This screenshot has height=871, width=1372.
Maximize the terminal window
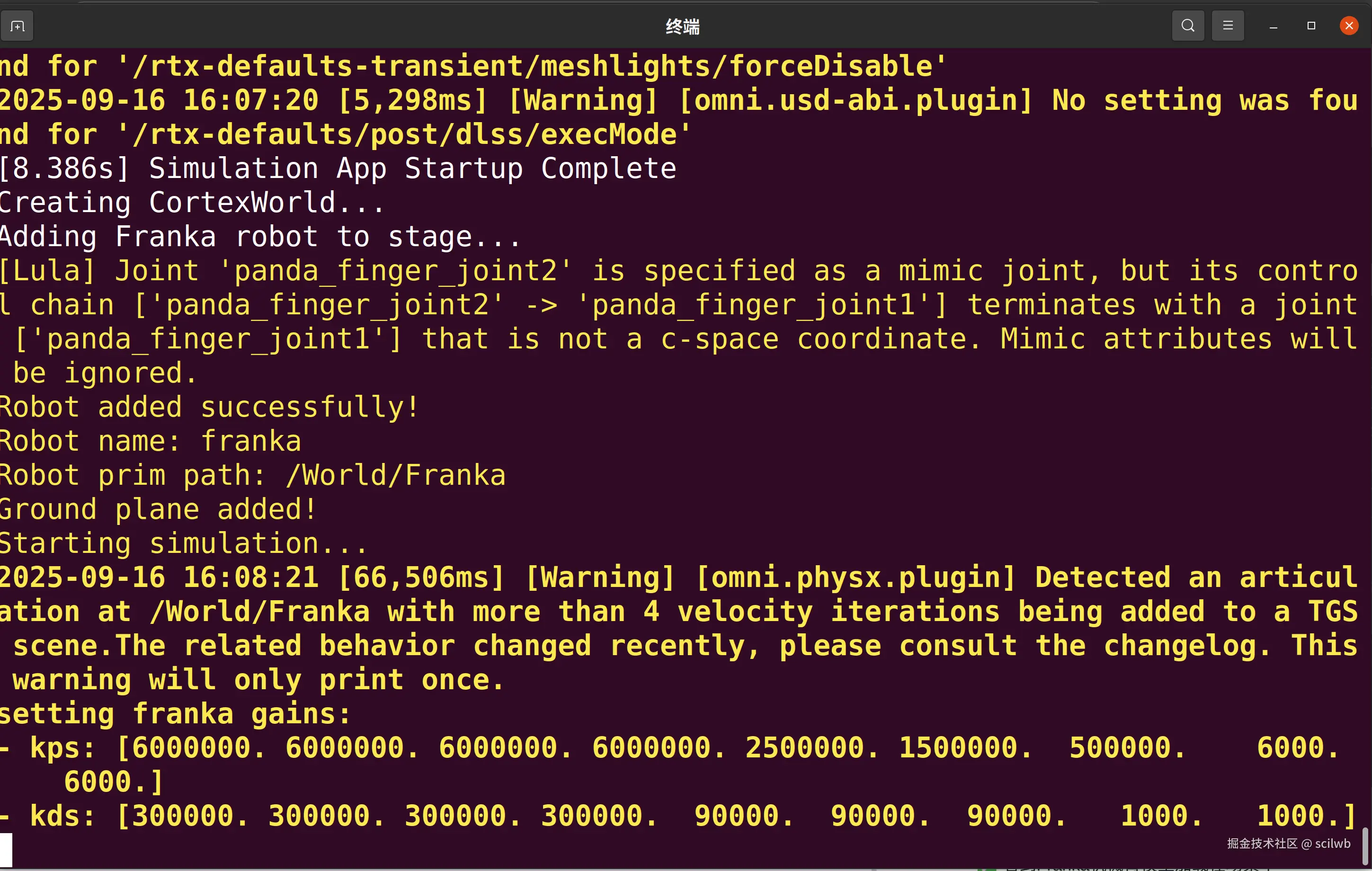(x=1310, y=26)
